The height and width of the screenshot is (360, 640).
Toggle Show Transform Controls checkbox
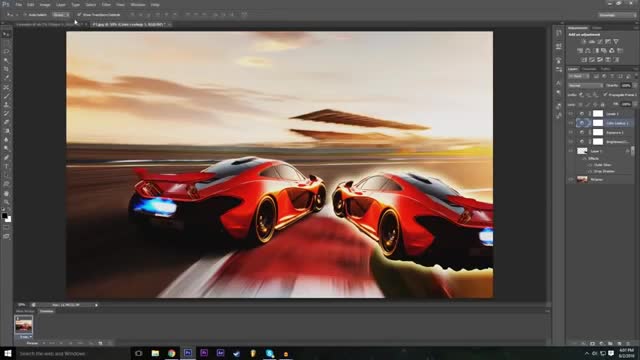79,15
